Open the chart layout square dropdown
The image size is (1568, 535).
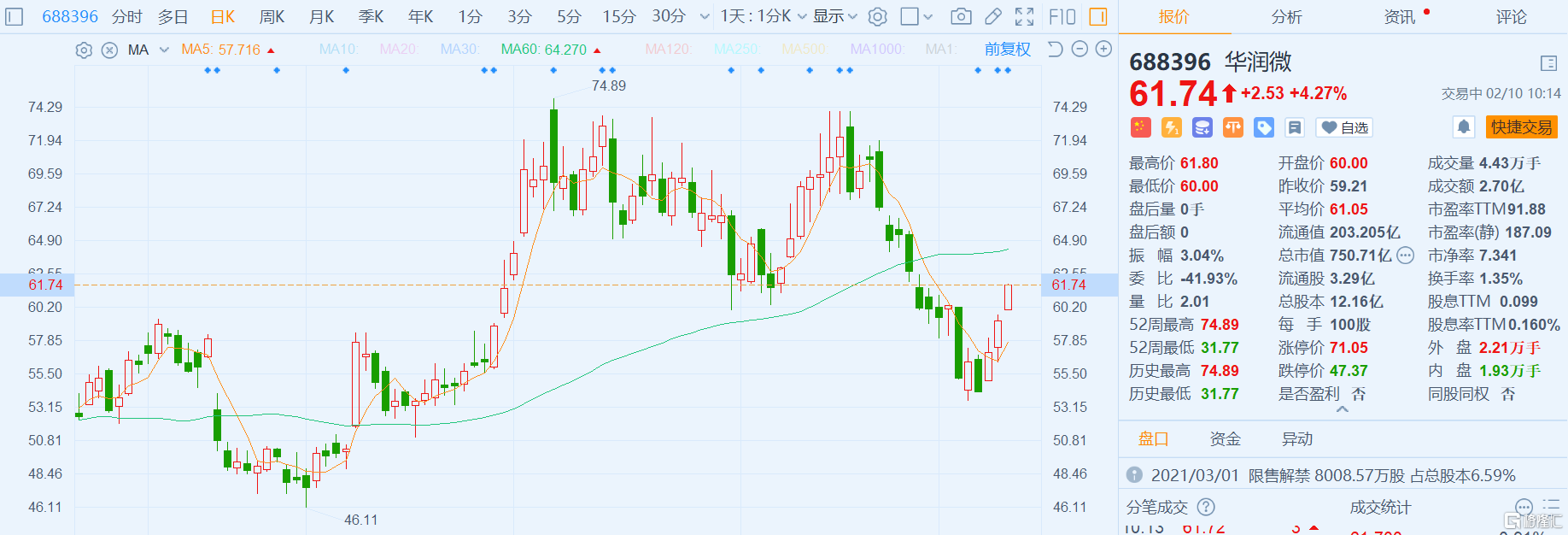(x=917, y=16)
